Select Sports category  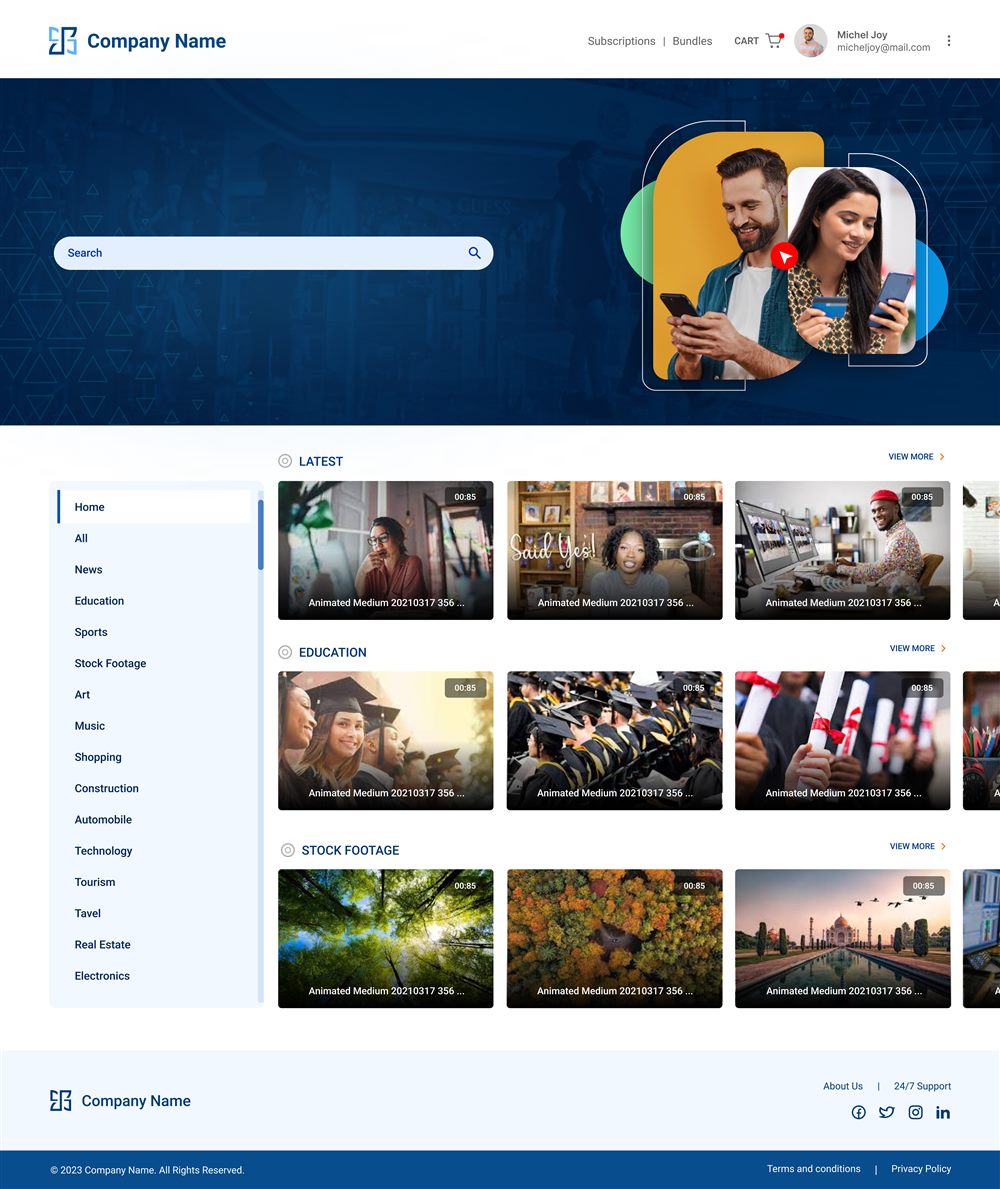(x=91, y=632)
